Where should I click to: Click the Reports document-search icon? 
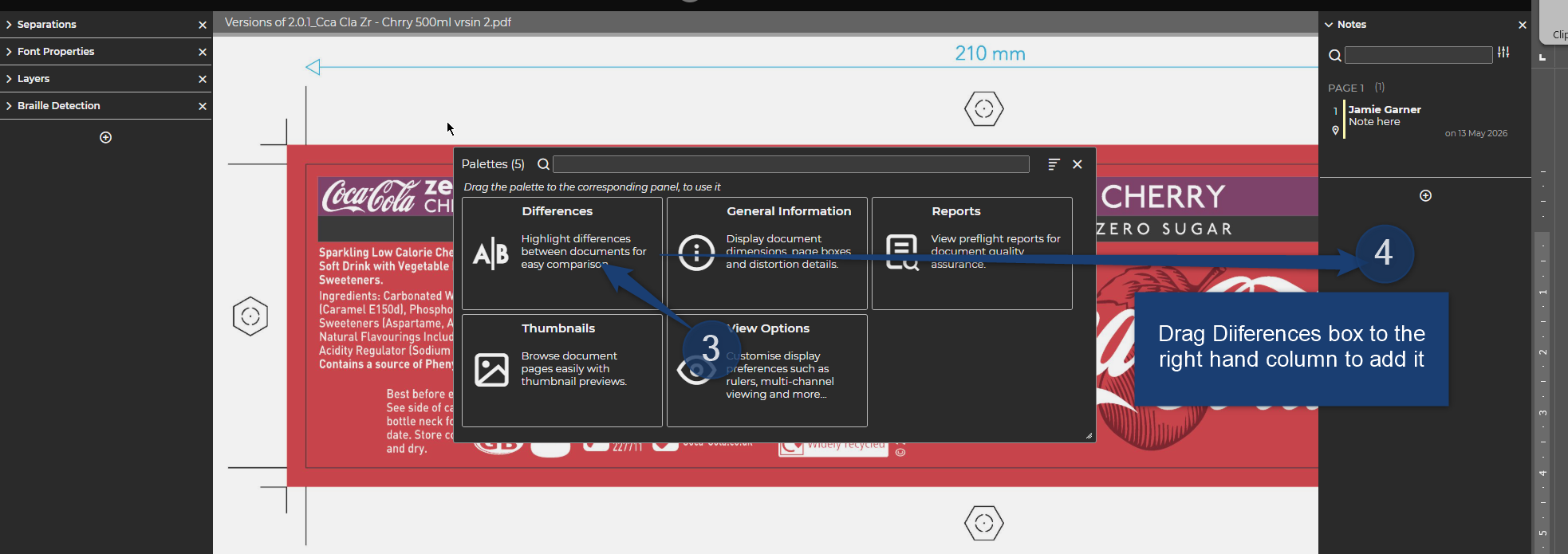[x=902, y=253]
